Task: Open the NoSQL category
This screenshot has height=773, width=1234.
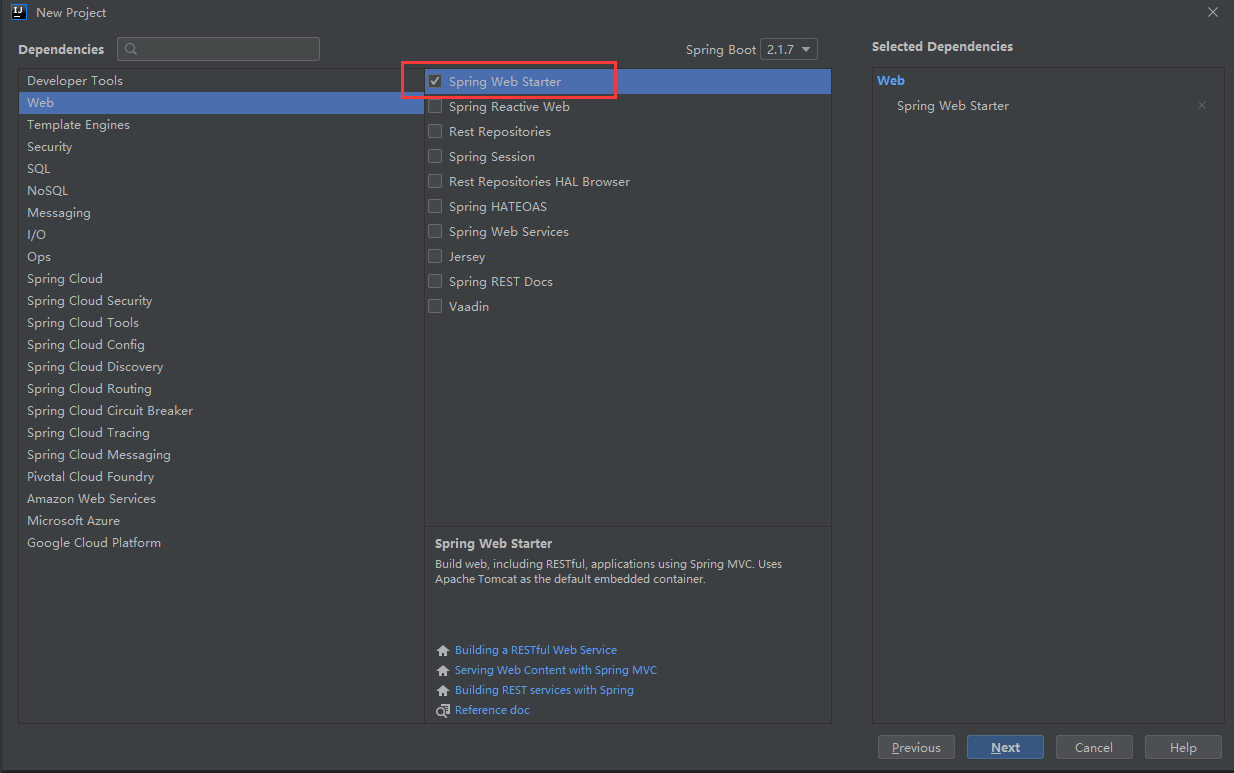Action: coord(221,191)
